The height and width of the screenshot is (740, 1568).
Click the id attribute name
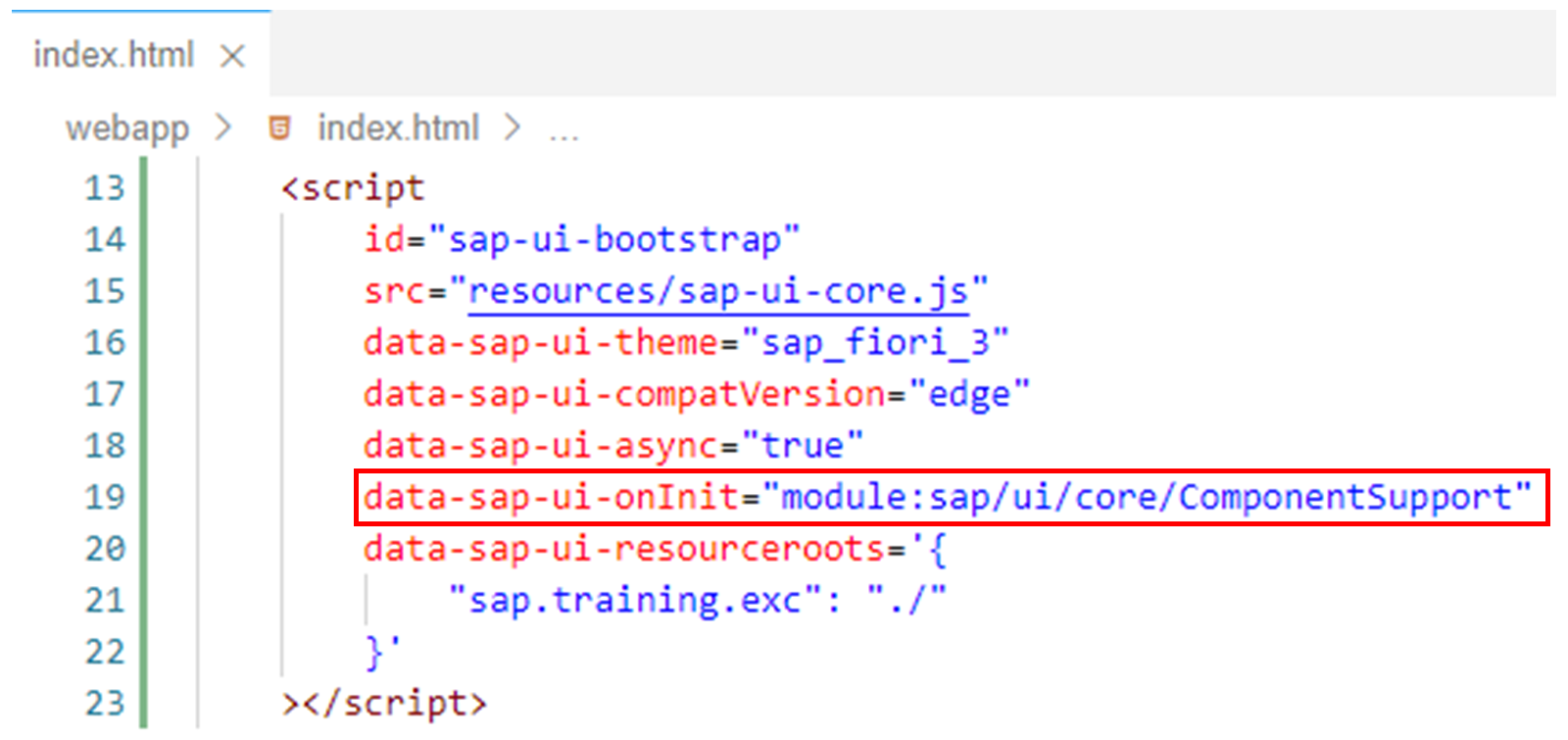point(384,239)
